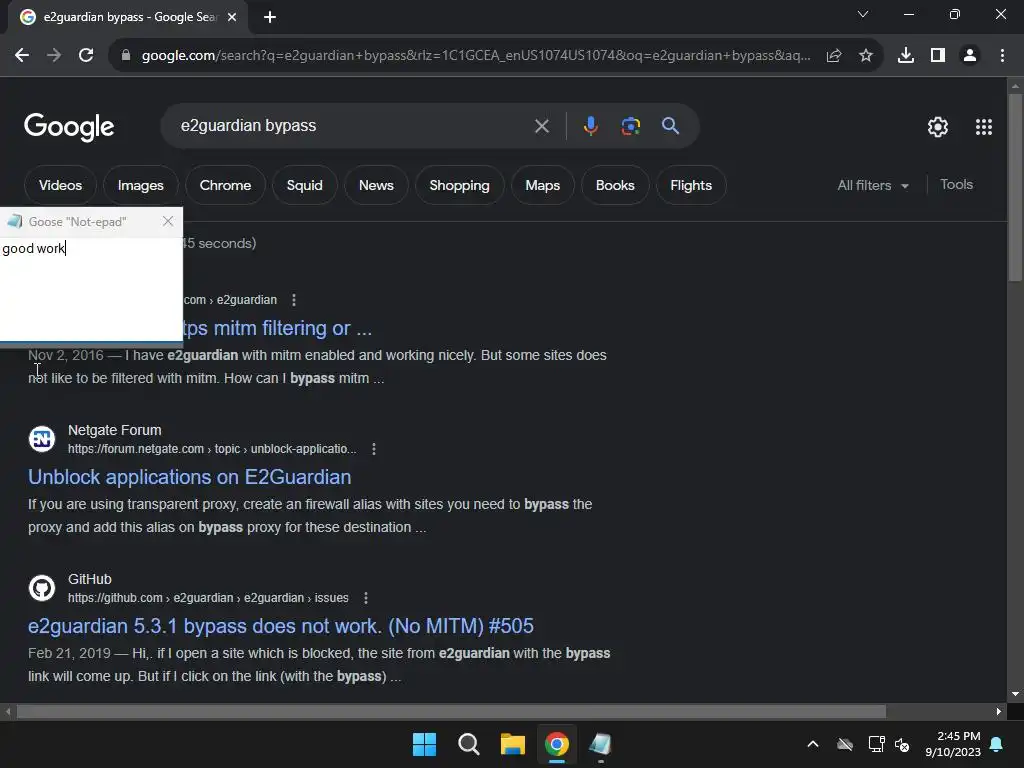Click the GitHub site name
Screen dimensions: 1024x768
89,579
